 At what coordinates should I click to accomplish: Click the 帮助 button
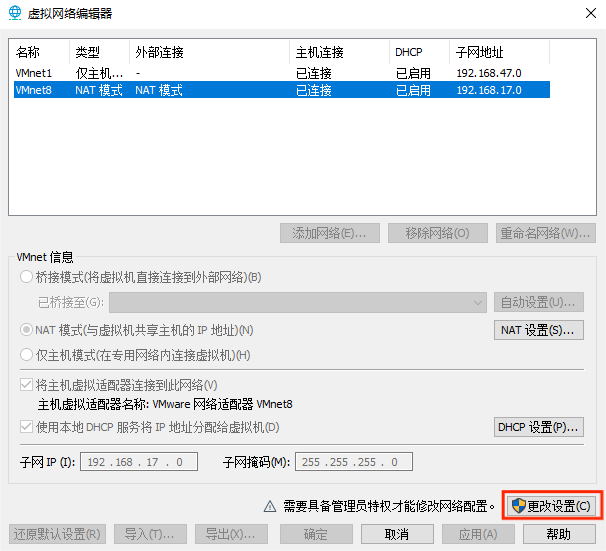[558, 534]
